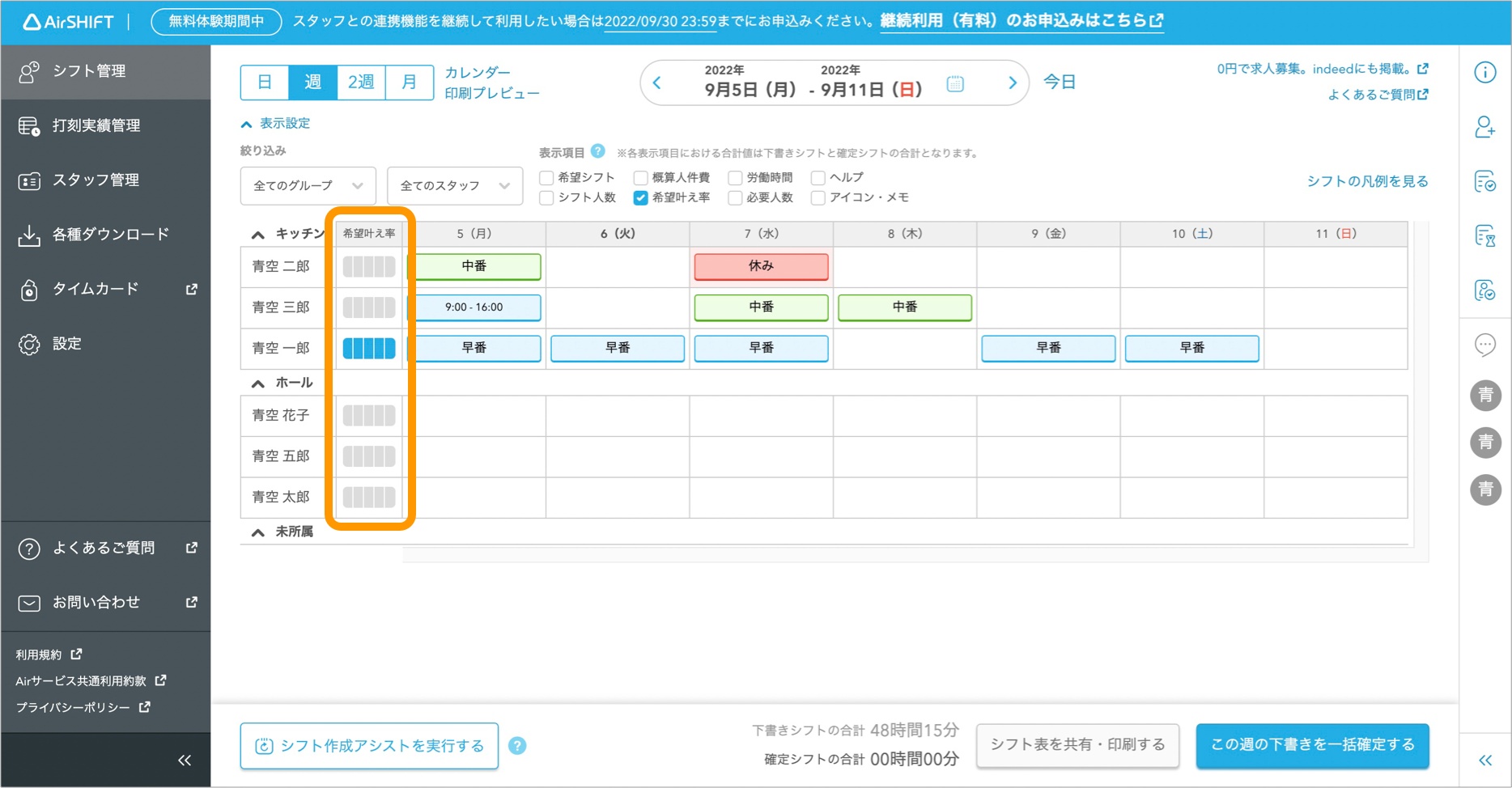Uncheck the 希望叶え率 option
Image resolution: width=1512 pixels, height=788 pixels.
tap(641, 197)
